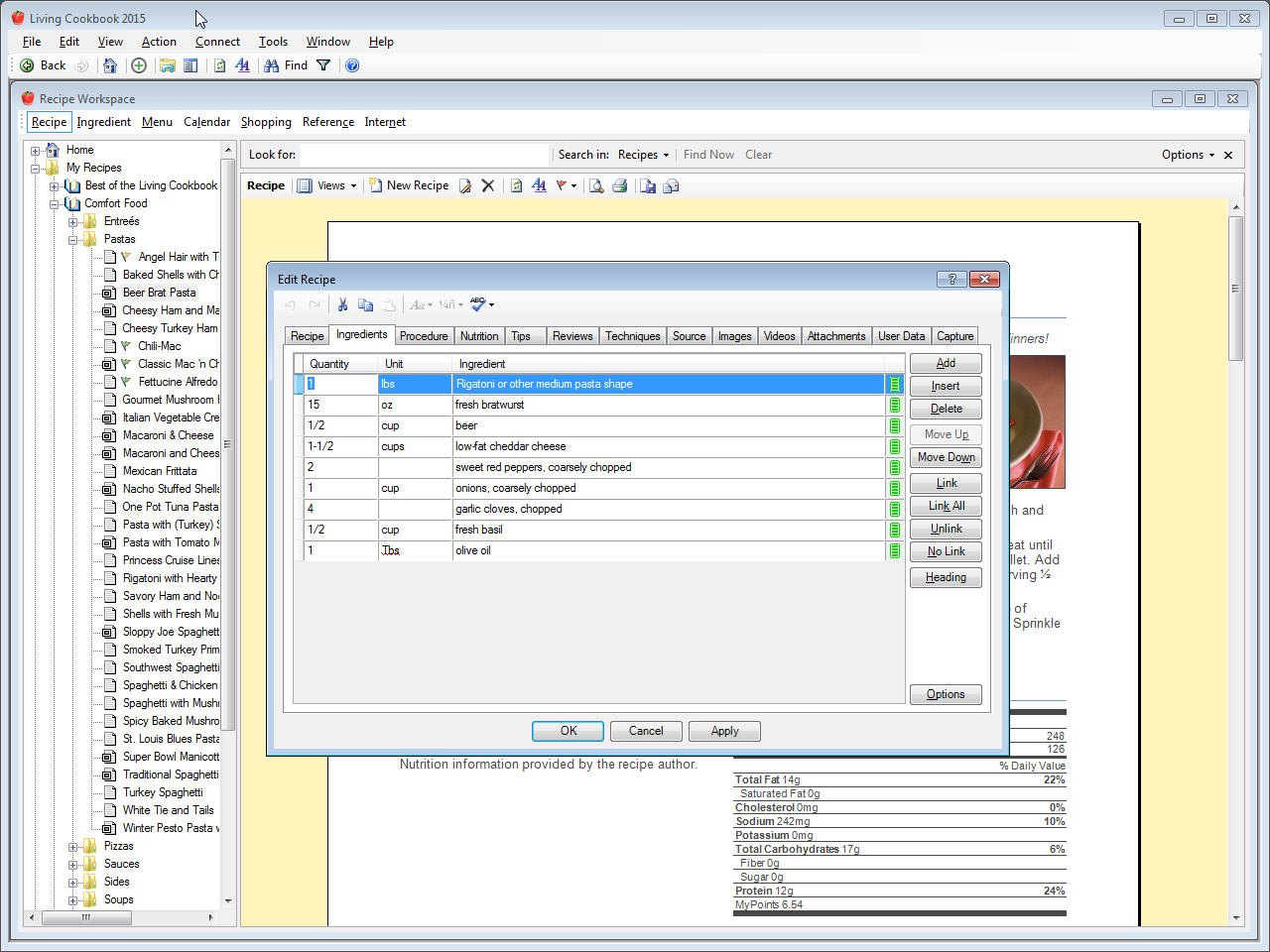The width and height of the screenshot is (1270, 952).
Task: Select Chili-Mac recipe in tree
Action: [x=160, y=346]
